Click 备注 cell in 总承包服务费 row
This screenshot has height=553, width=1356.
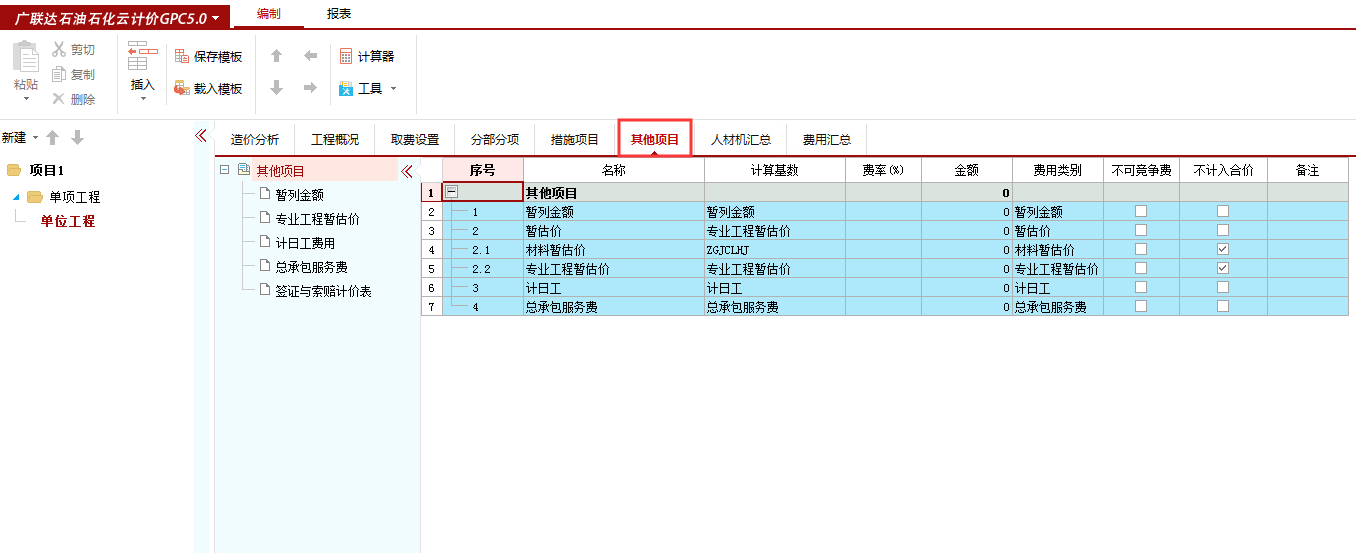[x=1307, y=307]
